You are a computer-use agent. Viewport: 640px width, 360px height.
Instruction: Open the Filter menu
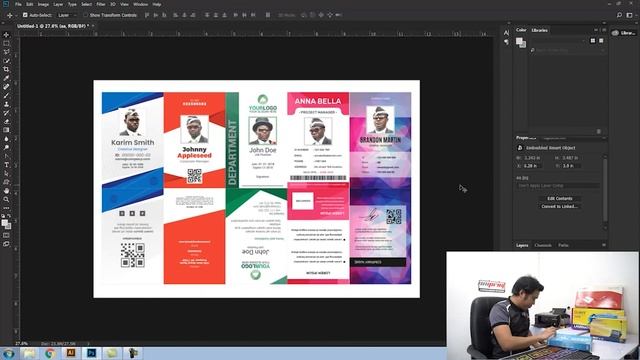pyautogui.click(x=101, y=4)
